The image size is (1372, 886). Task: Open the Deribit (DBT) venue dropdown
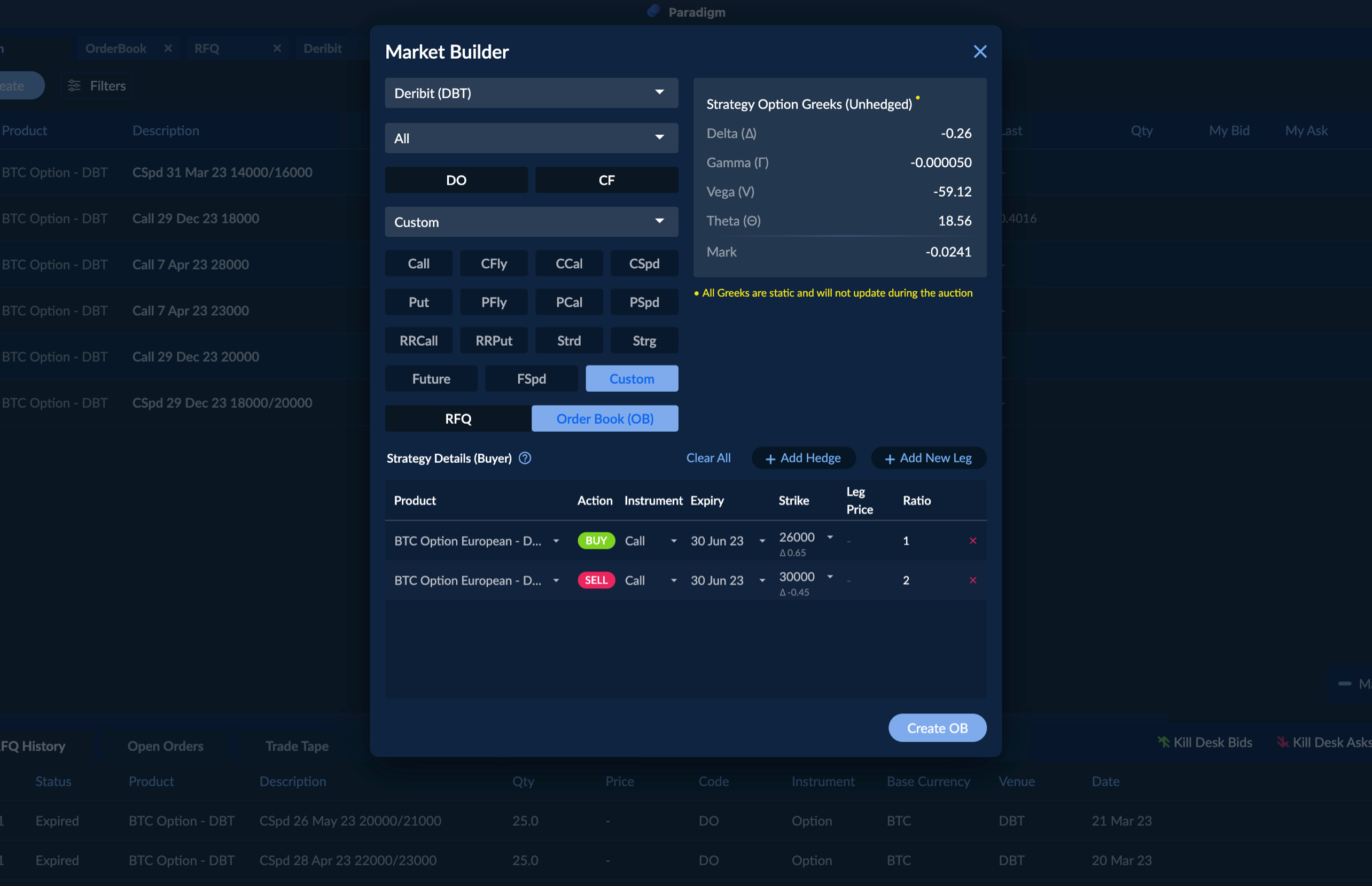click(x=531, y=93)
